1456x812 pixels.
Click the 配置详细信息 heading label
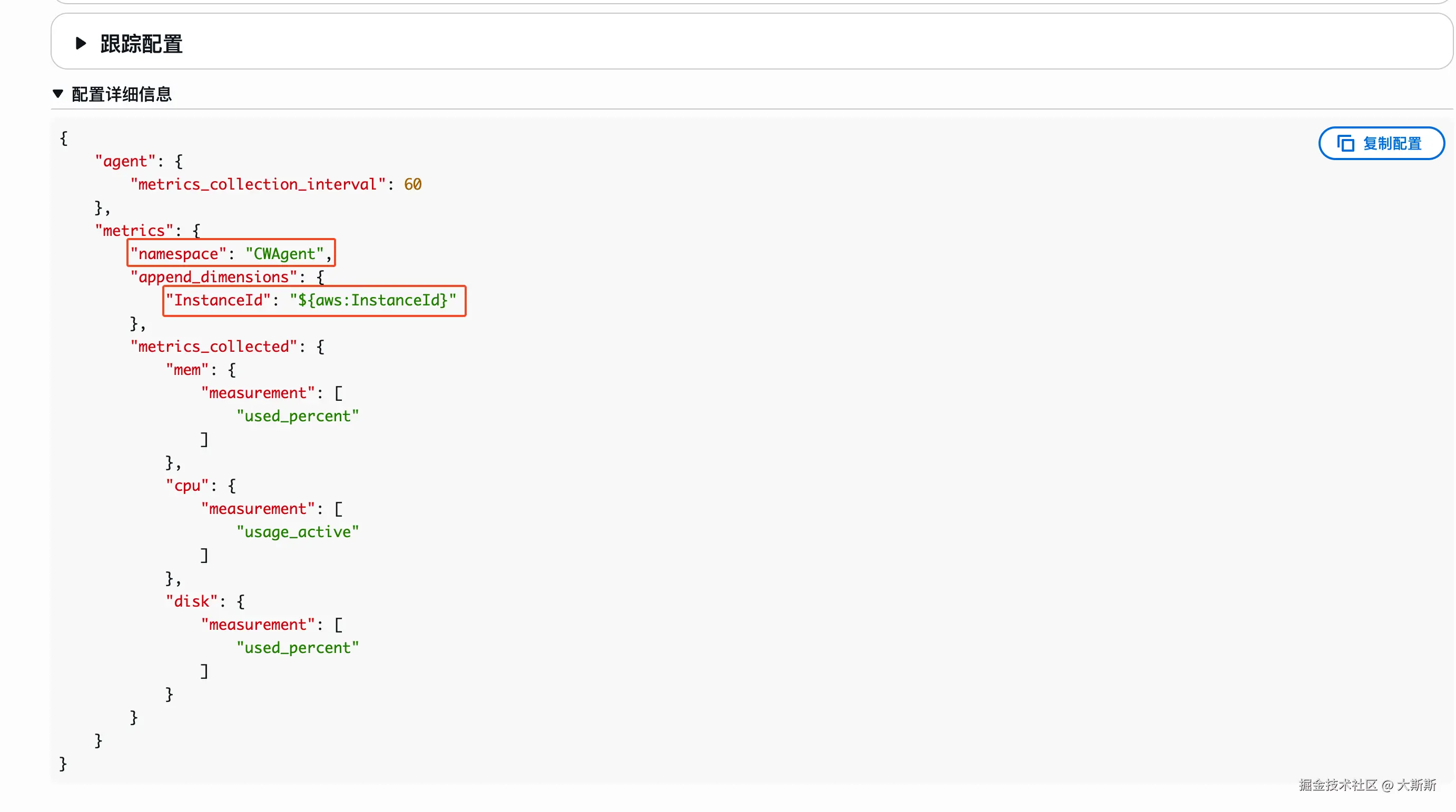(122, 94)
